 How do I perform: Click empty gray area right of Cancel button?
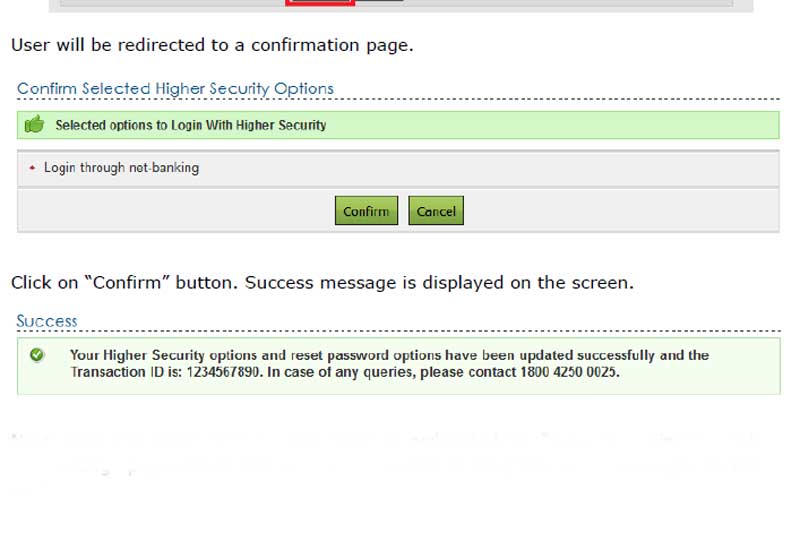click(x=620, y=211)
